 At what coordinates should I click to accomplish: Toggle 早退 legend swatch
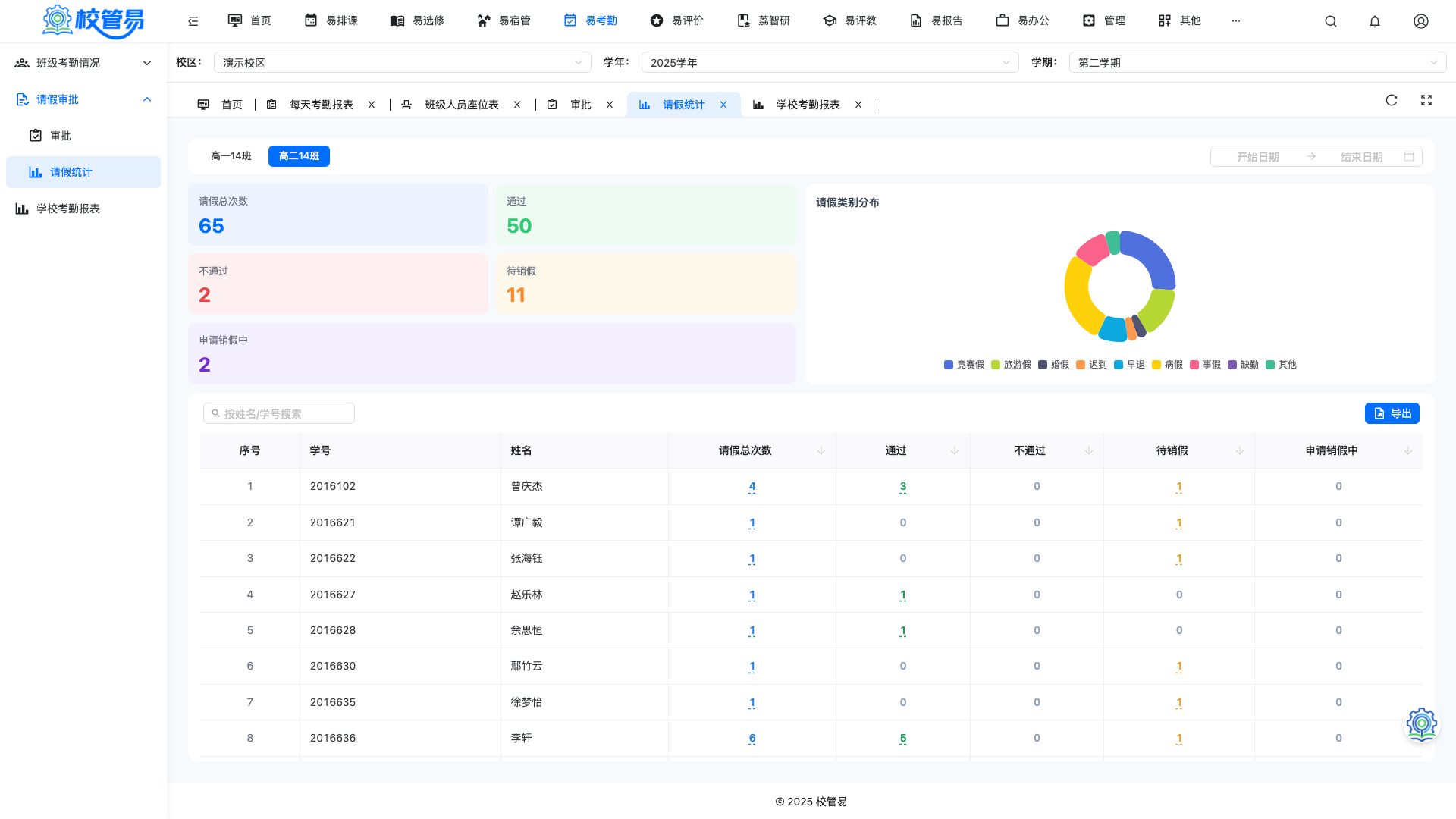(1119, 365)
